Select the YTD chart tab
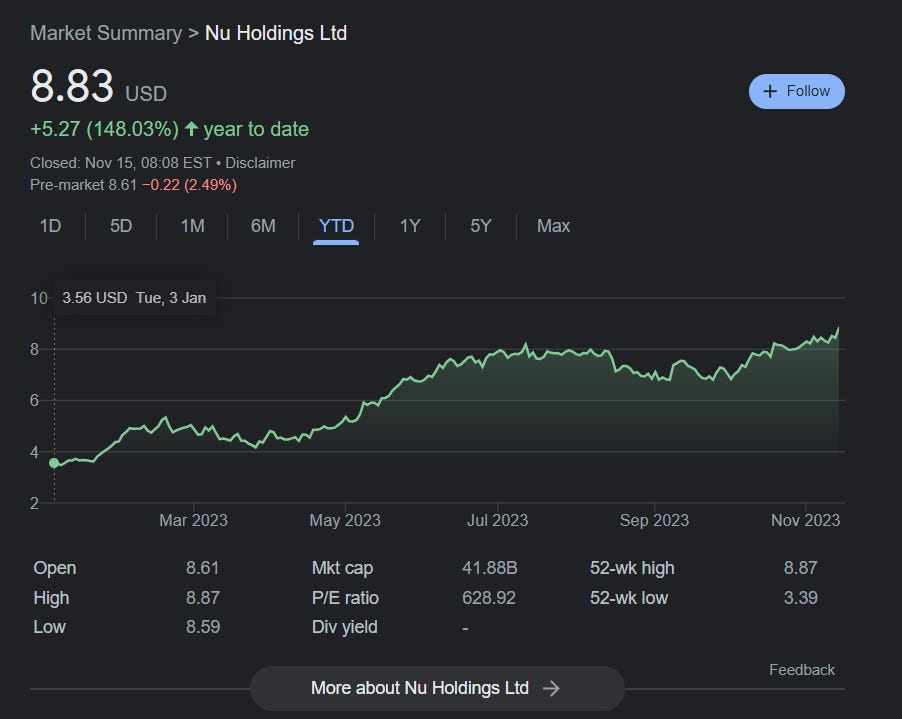Viewport: 902px width, 719px height. (336, 226)
